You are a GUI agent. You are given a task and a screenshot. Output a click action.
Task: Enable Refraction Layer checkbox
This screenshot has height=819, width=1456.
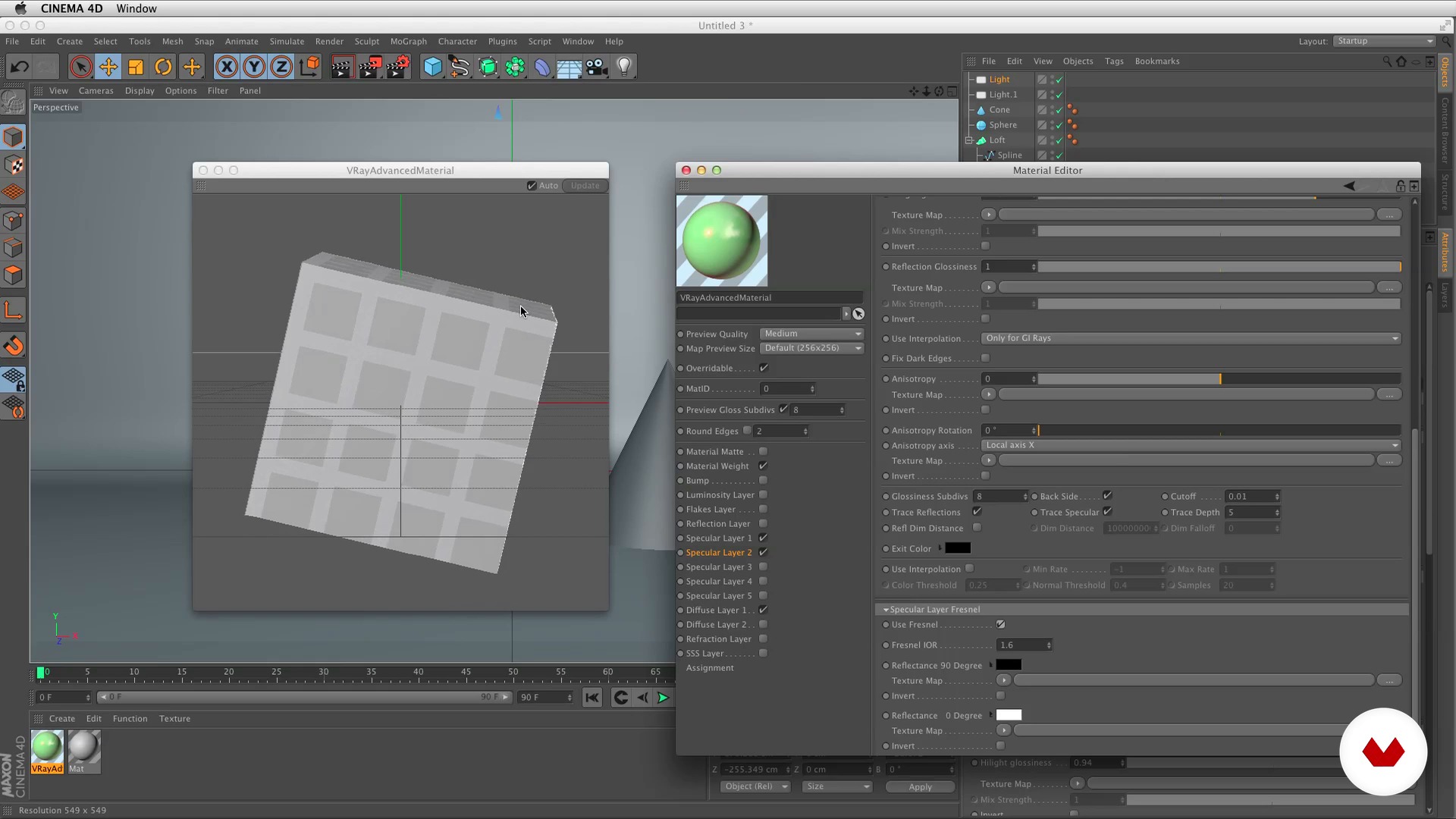(763, 639)
